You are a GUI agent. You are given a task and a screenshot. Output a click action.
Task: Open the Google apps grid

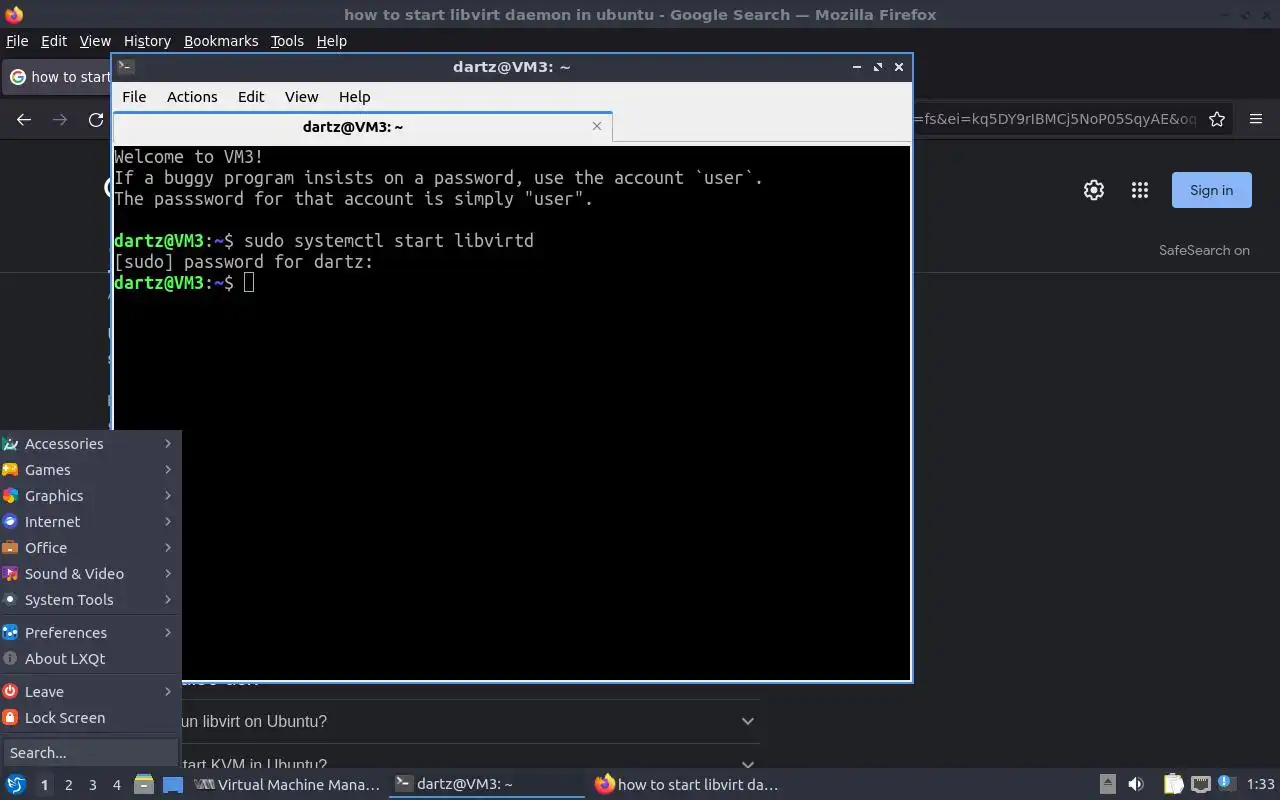click(1140, 190)
